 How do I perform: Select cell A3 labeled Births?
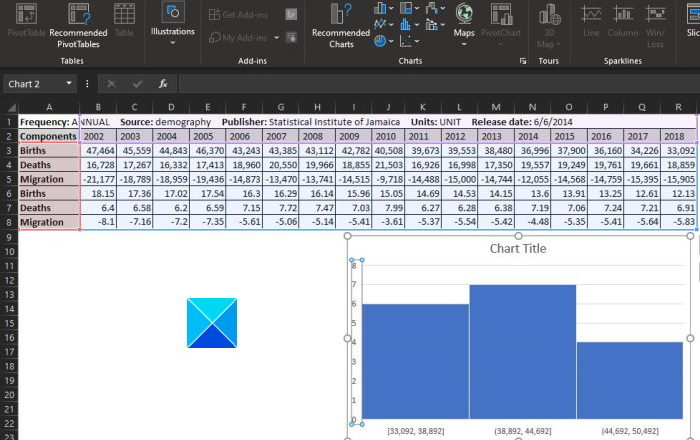point(49,150)
